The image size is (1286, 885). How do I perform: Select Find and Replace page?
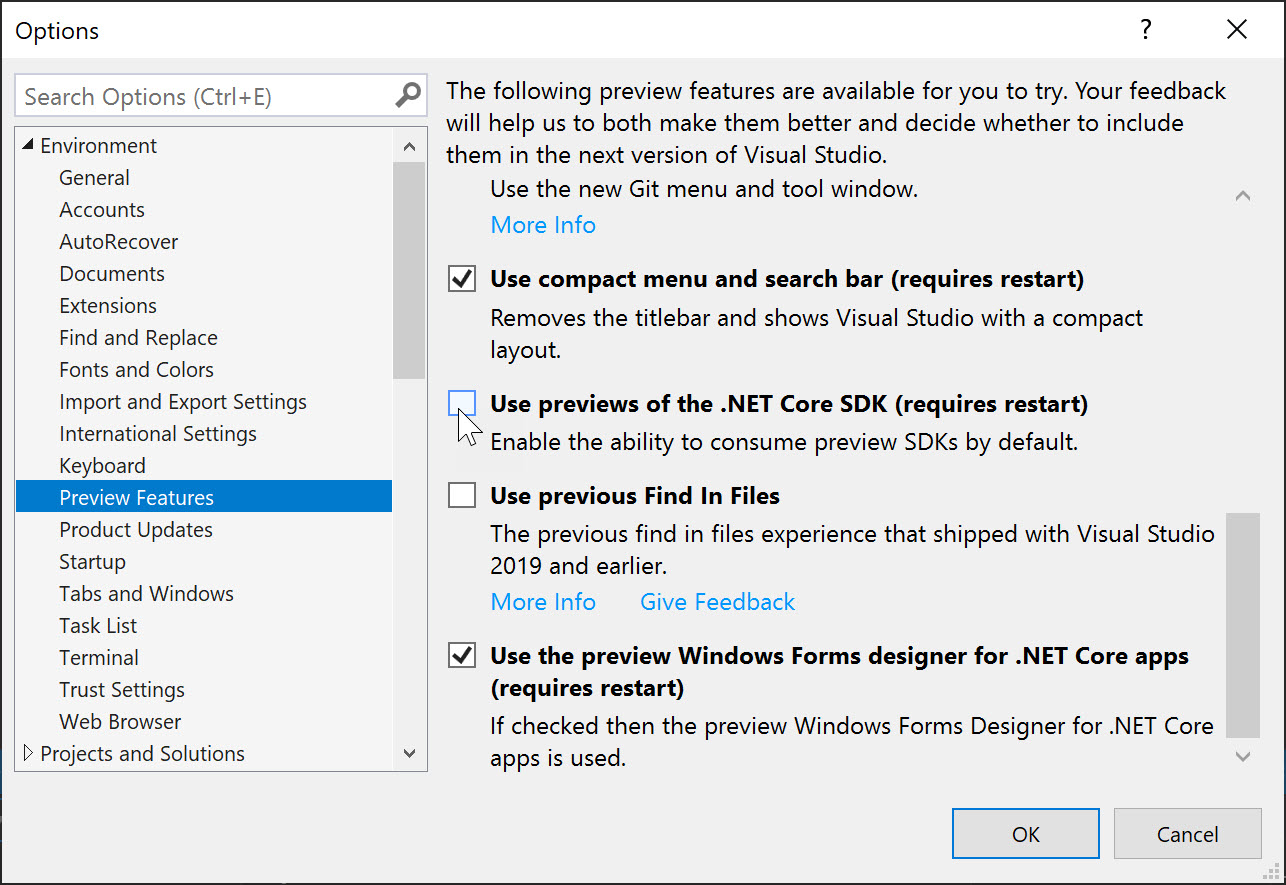[x=138, y=338]
